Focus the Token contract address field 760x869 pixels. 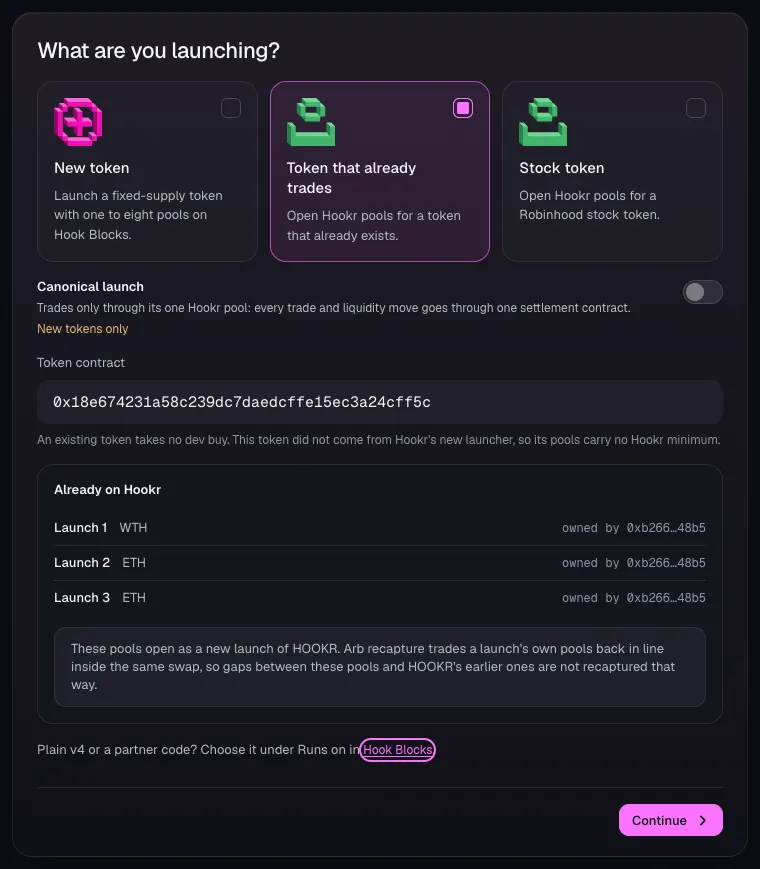380,402
